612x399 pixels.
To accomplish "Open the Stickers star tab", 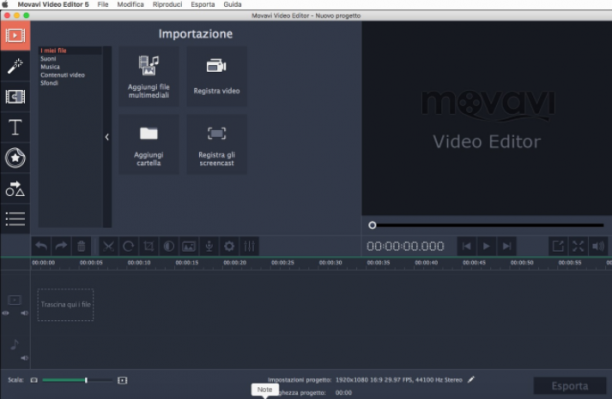I will [x=15, y=158].
